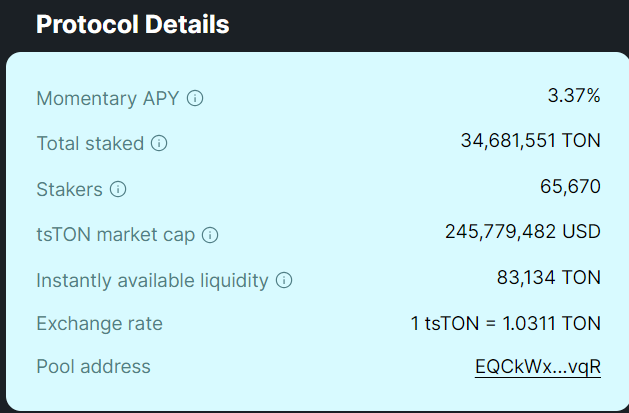
Task: Click the tsTON market cap label
Action: coord(116,235)
